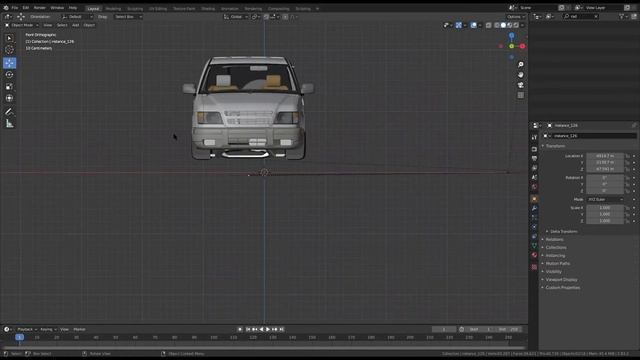
Task: Open the Output properties tab
Action: (534, 158)
